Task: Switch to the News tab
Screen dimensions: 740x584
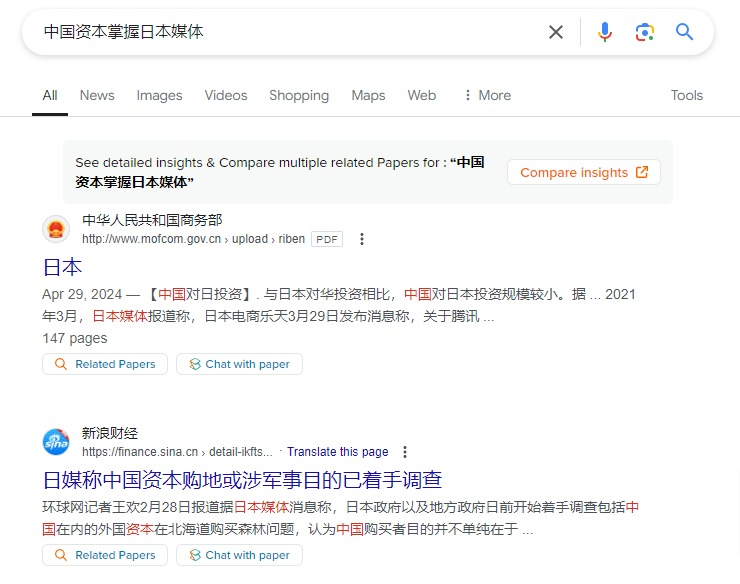Action: (97, 95)
